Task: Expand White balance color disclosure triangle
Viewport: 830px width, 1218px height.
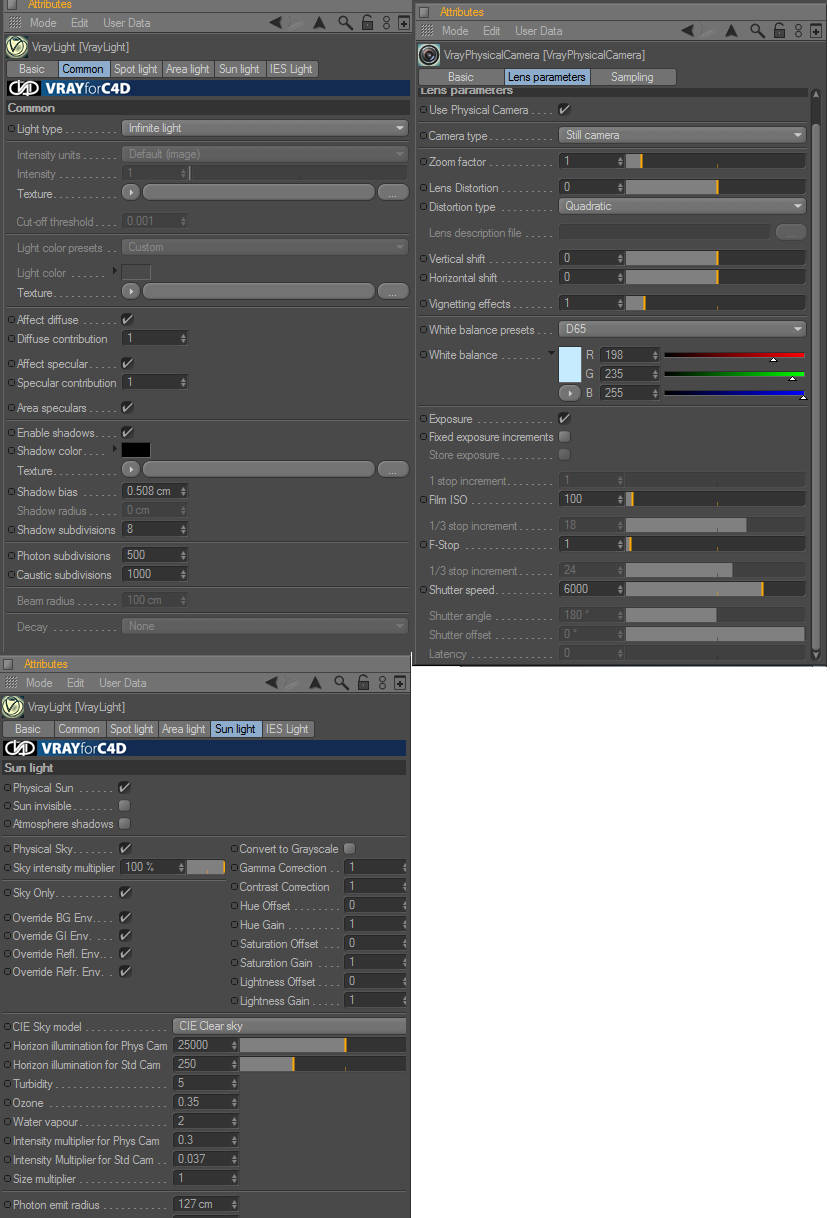Action: click(x=550, y=354)
